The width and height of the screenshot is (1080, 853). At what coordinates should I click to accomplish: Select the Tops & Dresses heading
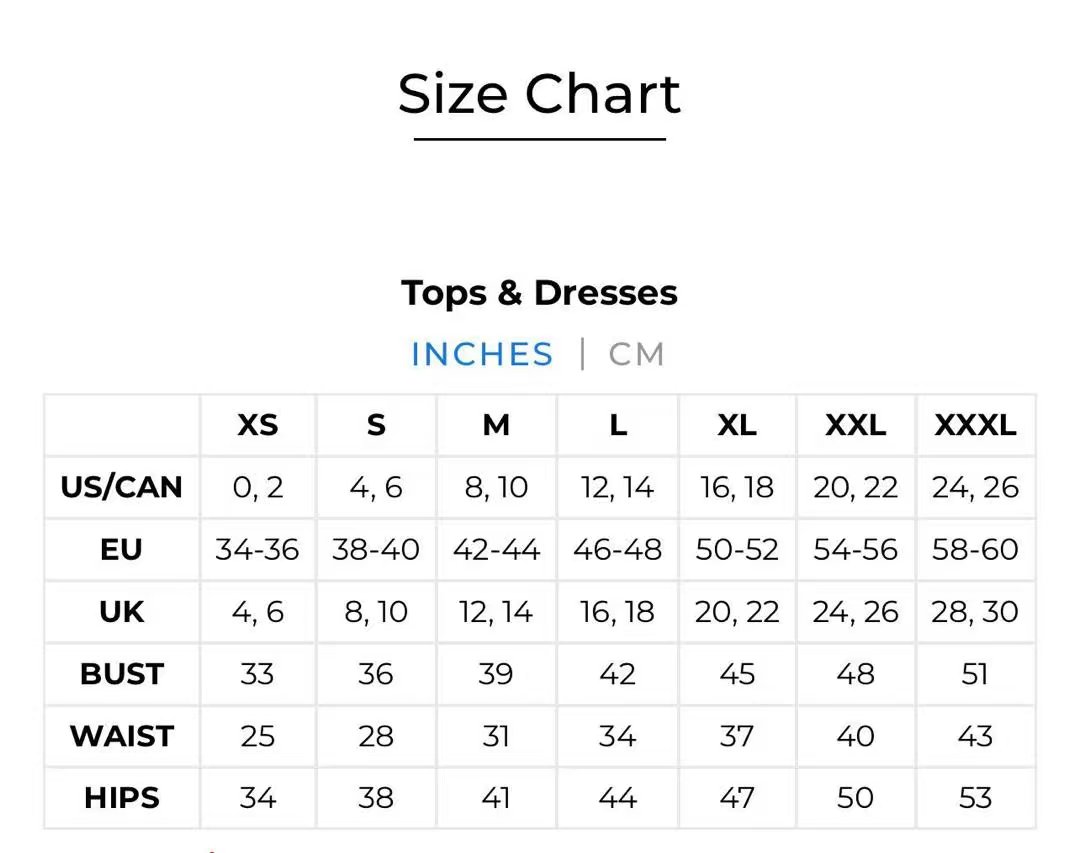pos(539,293)
